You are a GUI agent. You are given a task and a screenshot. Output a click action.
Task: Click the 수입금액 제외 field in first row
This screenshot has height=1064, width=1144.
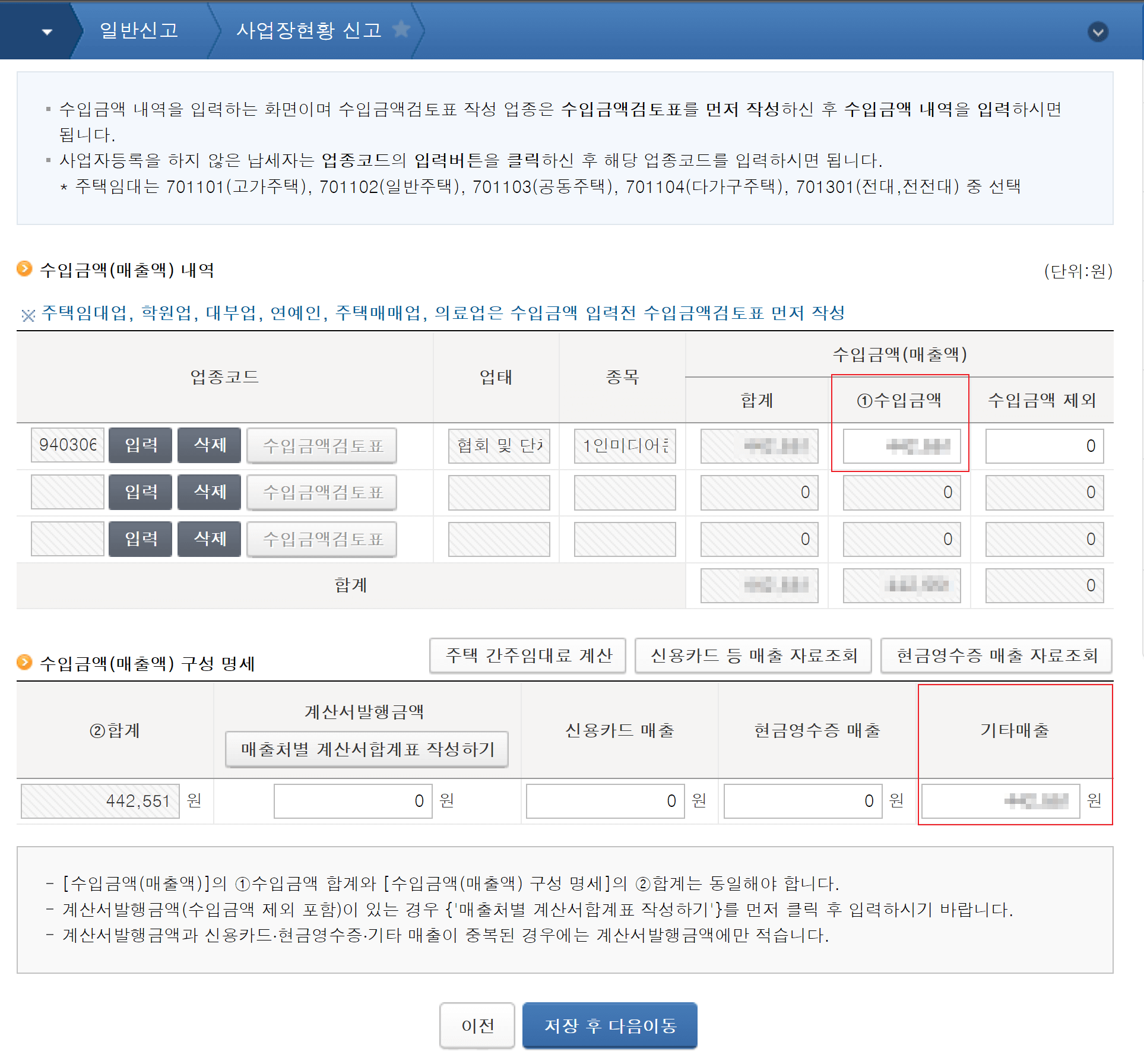[x=1044, y=446]
